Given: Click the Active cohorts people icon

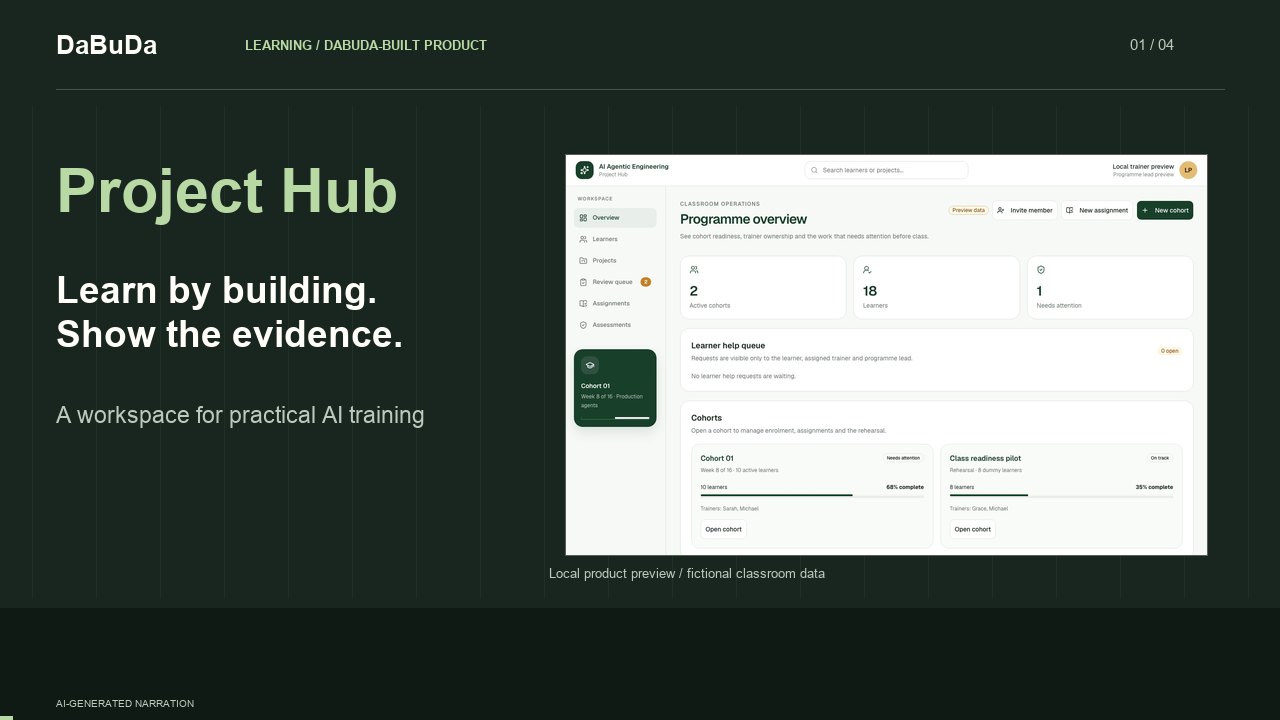Looking at the screenshot, I should coord(694,270).
